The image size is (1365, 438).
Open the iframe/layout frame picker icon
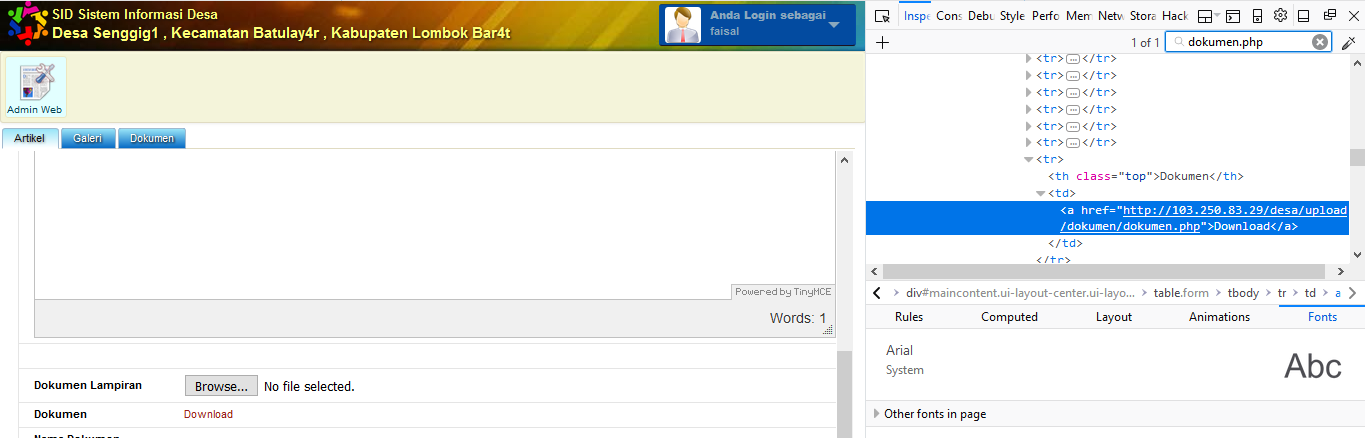[1206, 16]
